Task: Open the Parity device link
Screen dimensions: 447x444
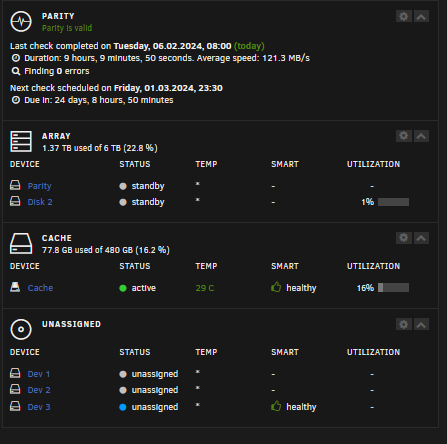Action: (x=39, y=186)
